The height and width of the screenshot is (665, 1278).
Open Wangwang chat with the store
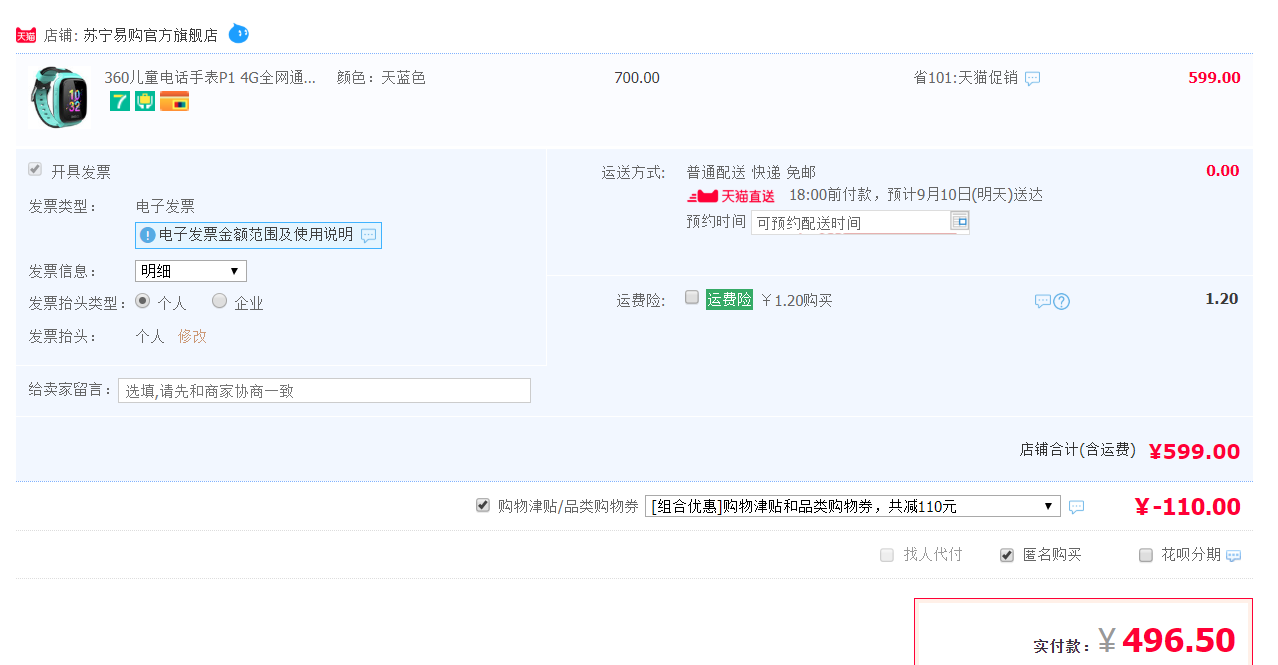click(x=239, y=33)
